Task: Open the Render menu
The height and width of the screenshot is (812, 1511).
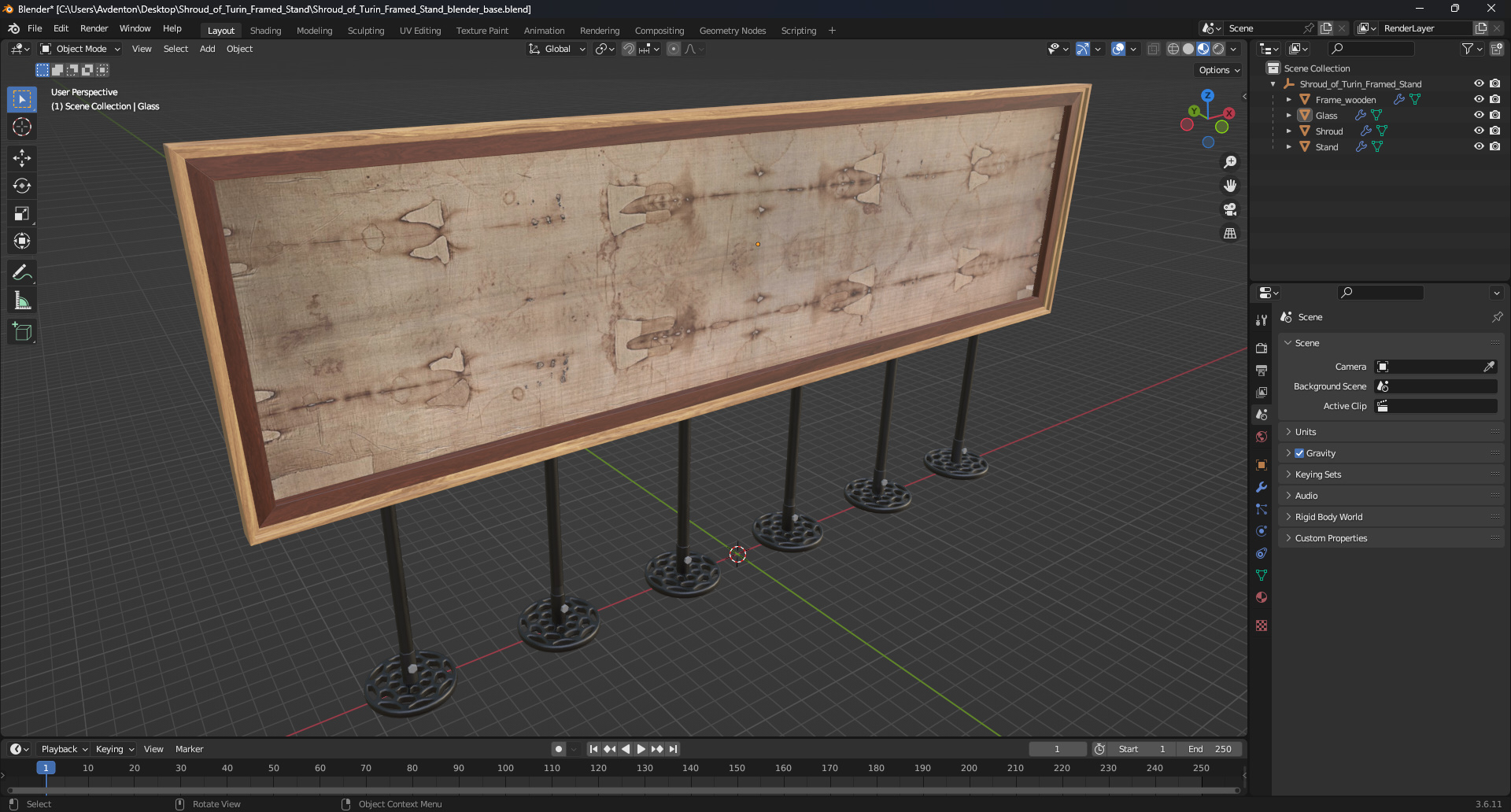Action: (x=94, y=28)
